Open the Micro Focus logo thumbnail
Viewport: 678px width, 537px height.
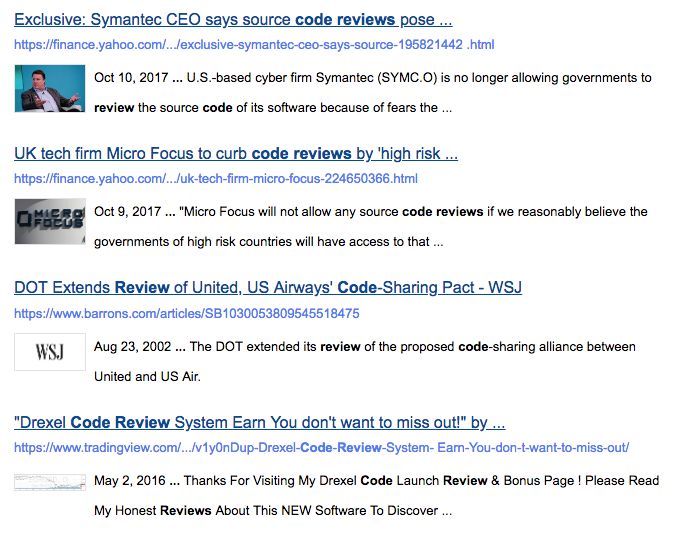coord(50,221)
